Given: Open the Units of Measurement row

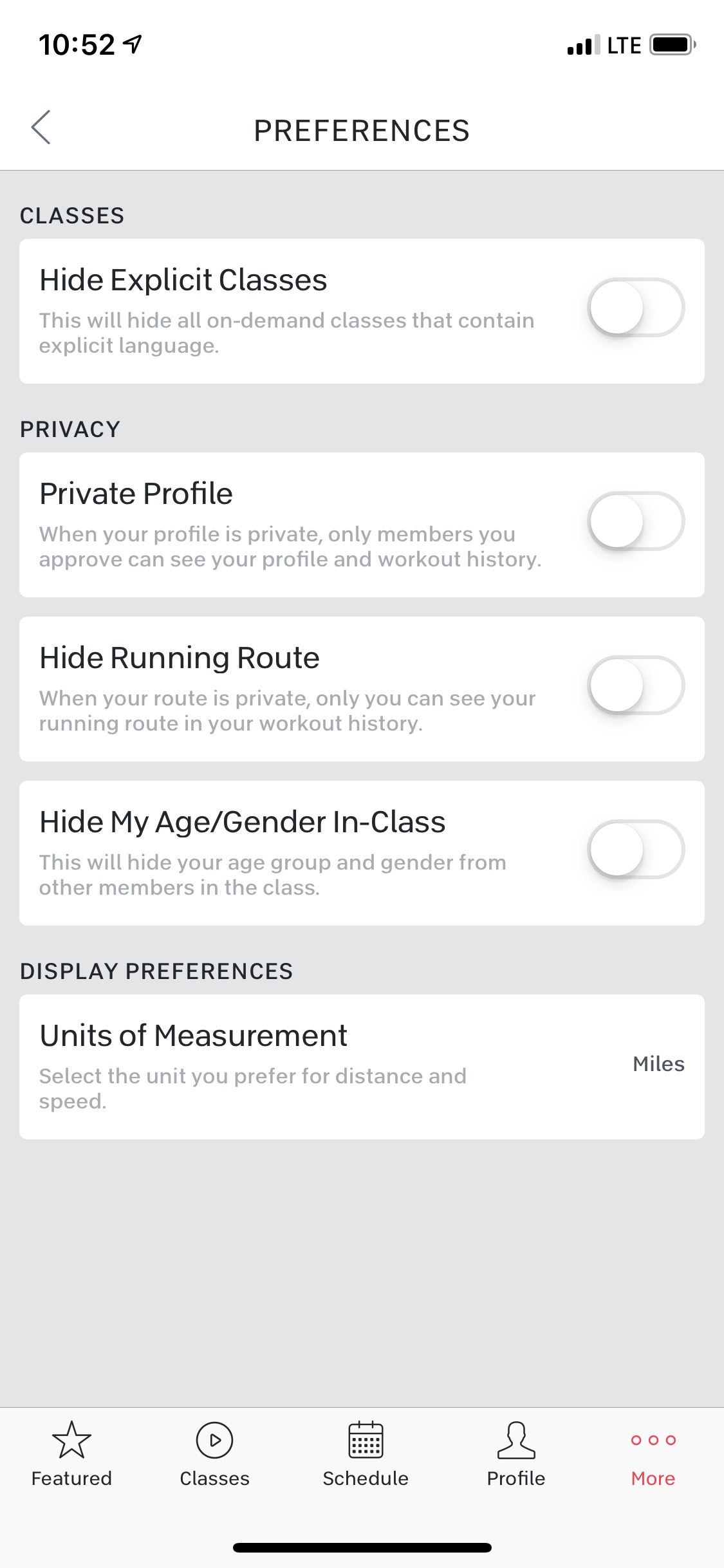Looking at the screenshot, I should (x=362, y=1067).
